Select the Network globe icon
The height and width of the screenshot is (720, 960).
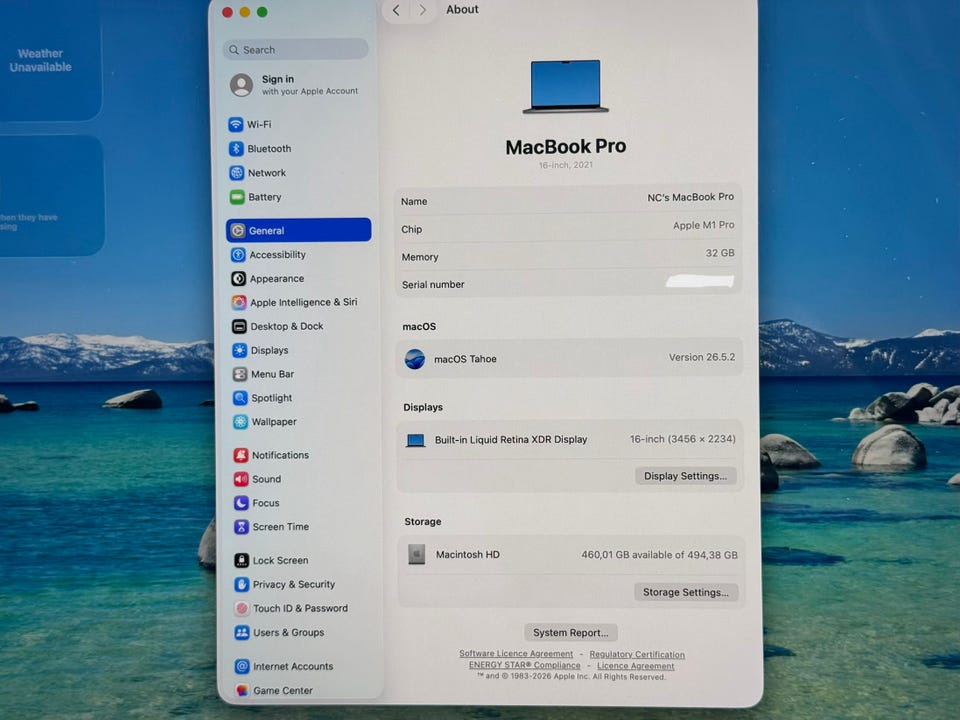pyautogui.click(x=236, y=173)
